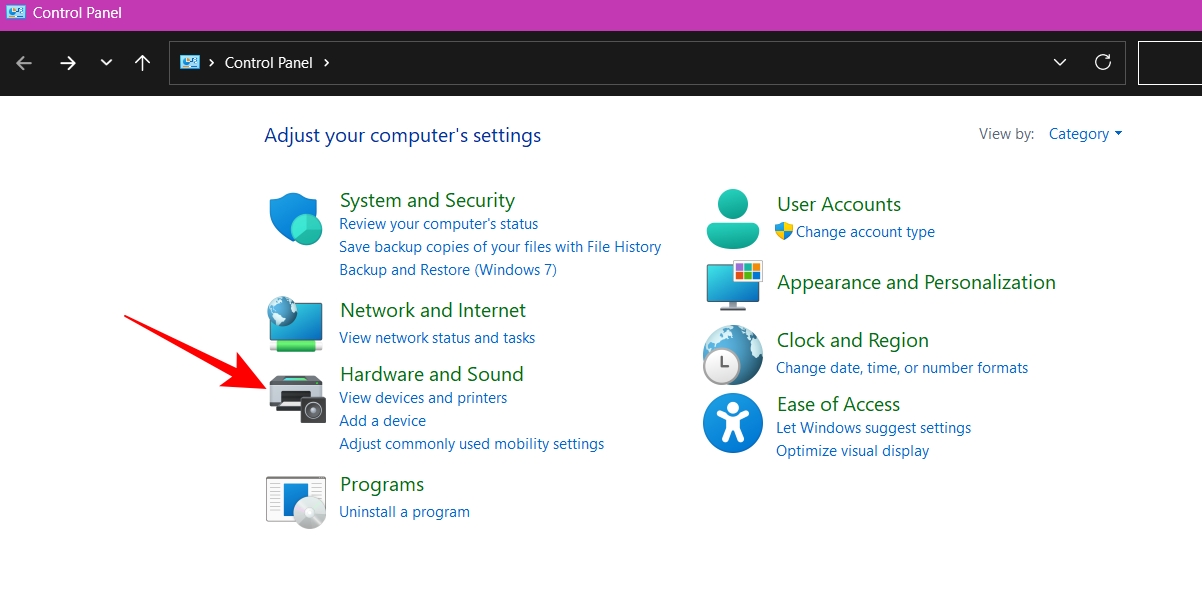Click Uninstall a program
The width and height of the screenshot is (1202, 605).
tap(404, 512)
